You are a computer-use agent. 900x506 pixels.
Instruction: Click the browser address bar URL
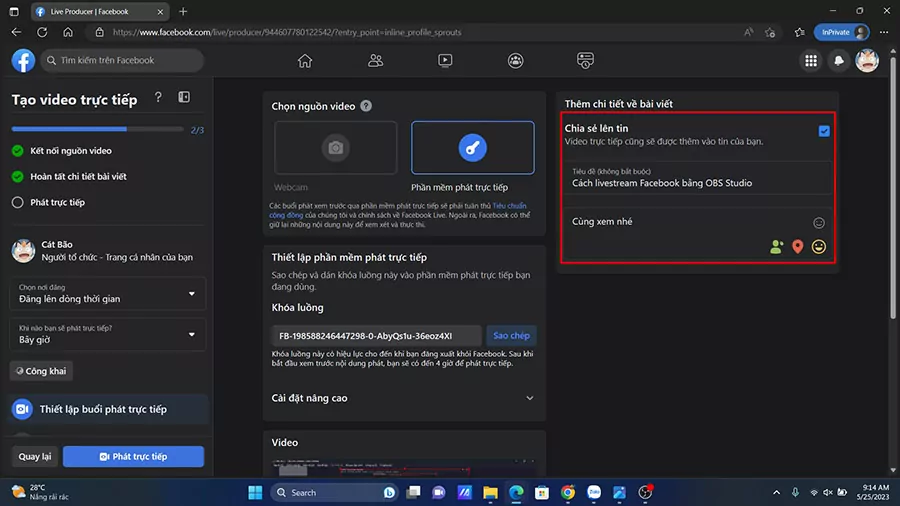287,32
